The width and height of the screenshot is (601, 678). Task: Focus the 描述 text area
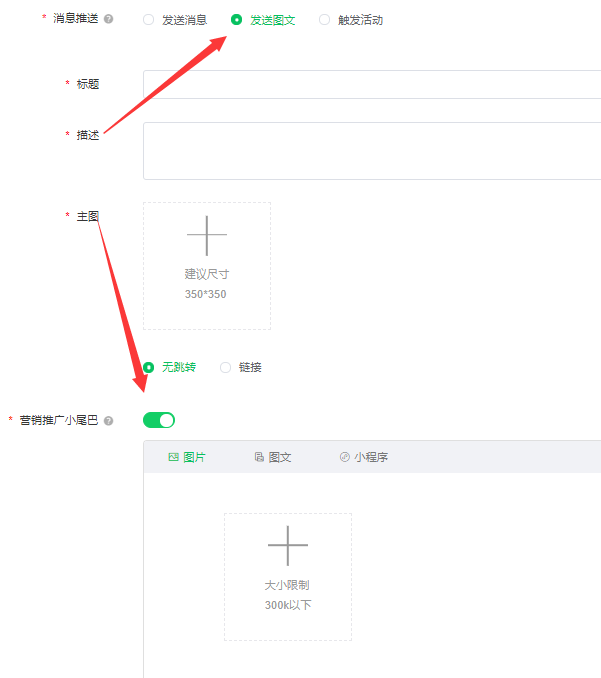point(372,151)
